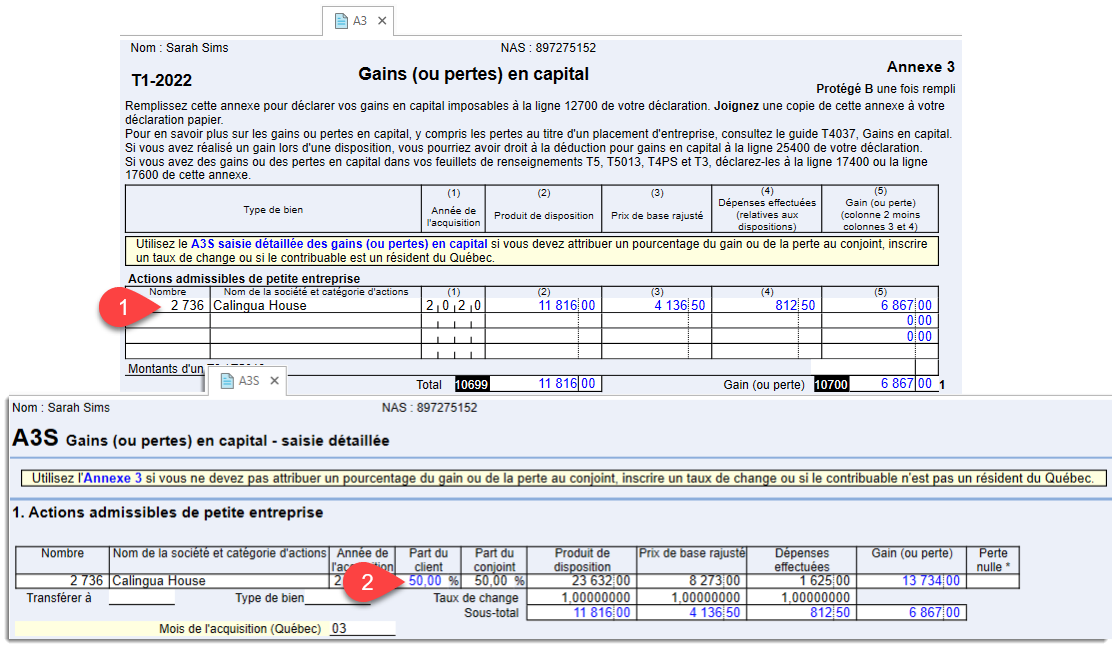Image resolution: width=1112 pixels, height=648 pixels.
Task: Click the Type de bien field in A3S
Action: tap(337, 598)
